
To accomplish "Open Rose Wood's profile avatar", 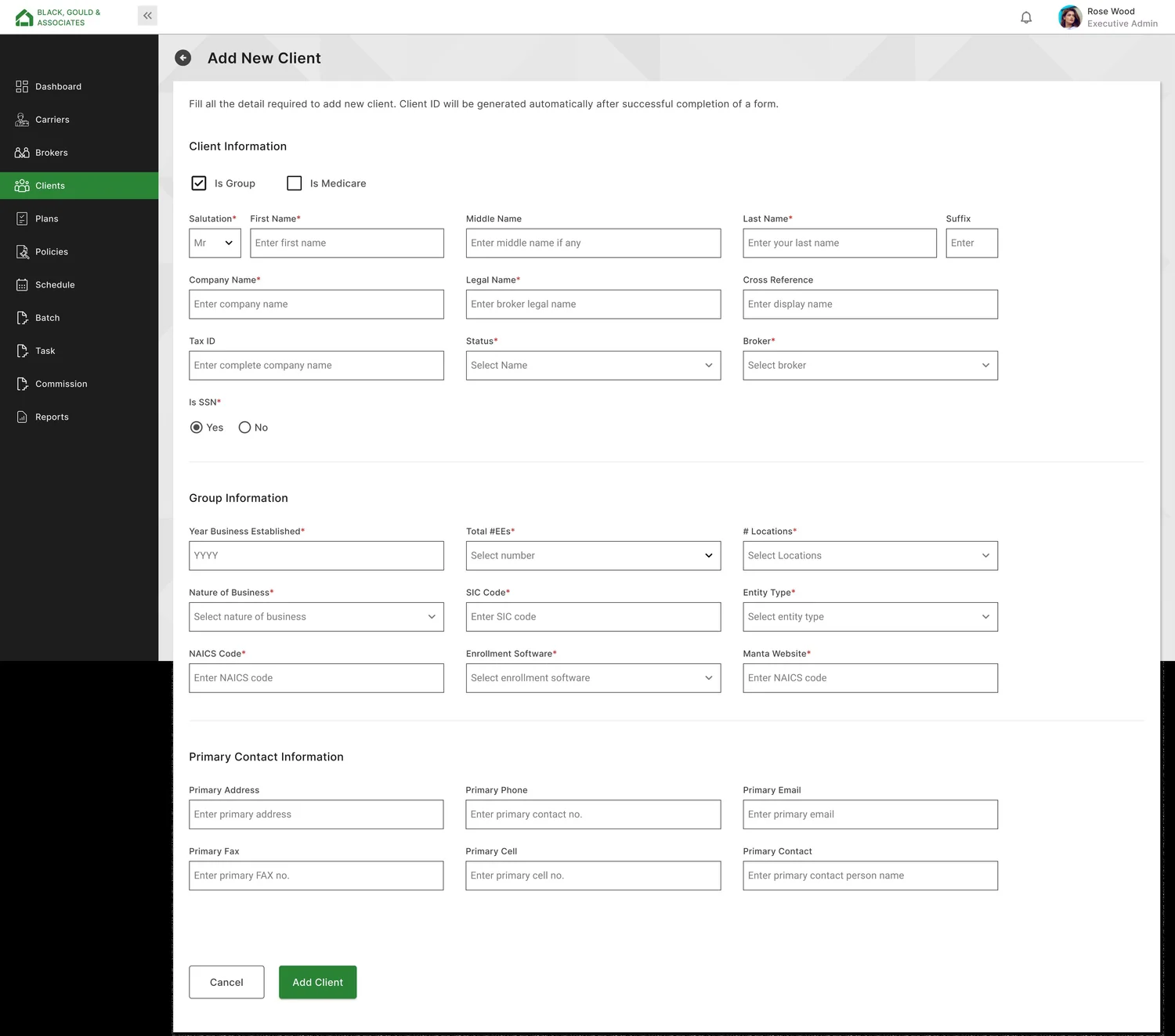I will pos(1069,17).
